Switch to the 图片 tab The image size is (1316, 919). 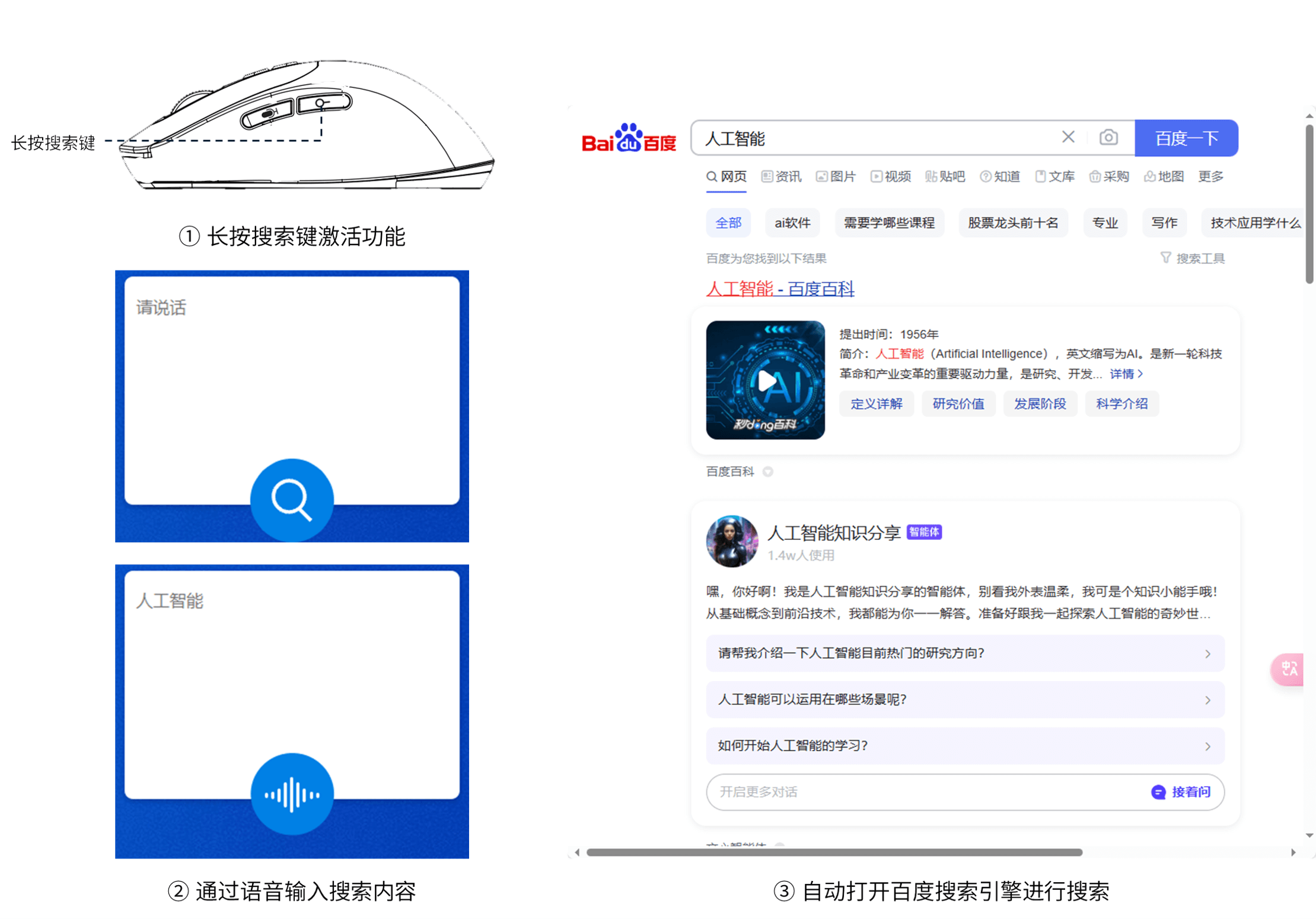pyautogui.click(x=836, y=176)
